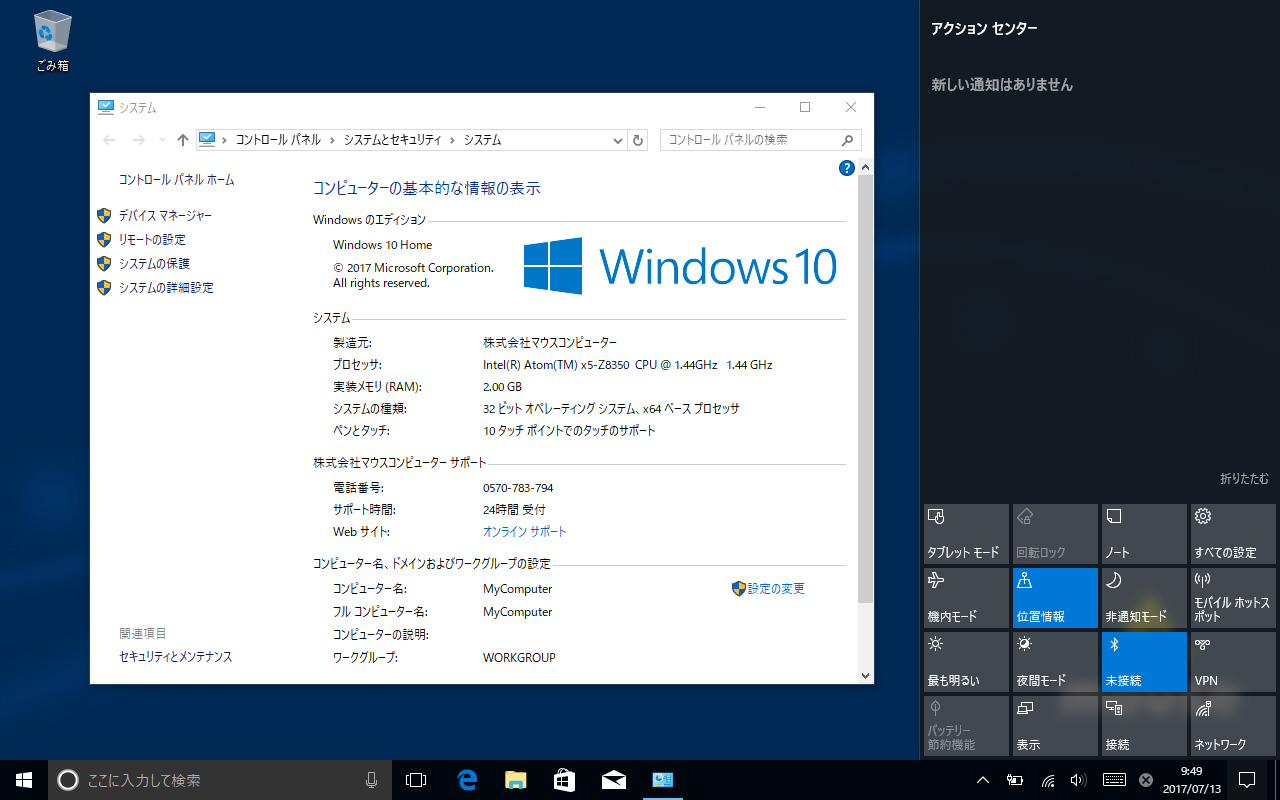This screenshot has height=800, width=1280.
Task: Click 設定の変更 to change computer name
Action: 776,588
